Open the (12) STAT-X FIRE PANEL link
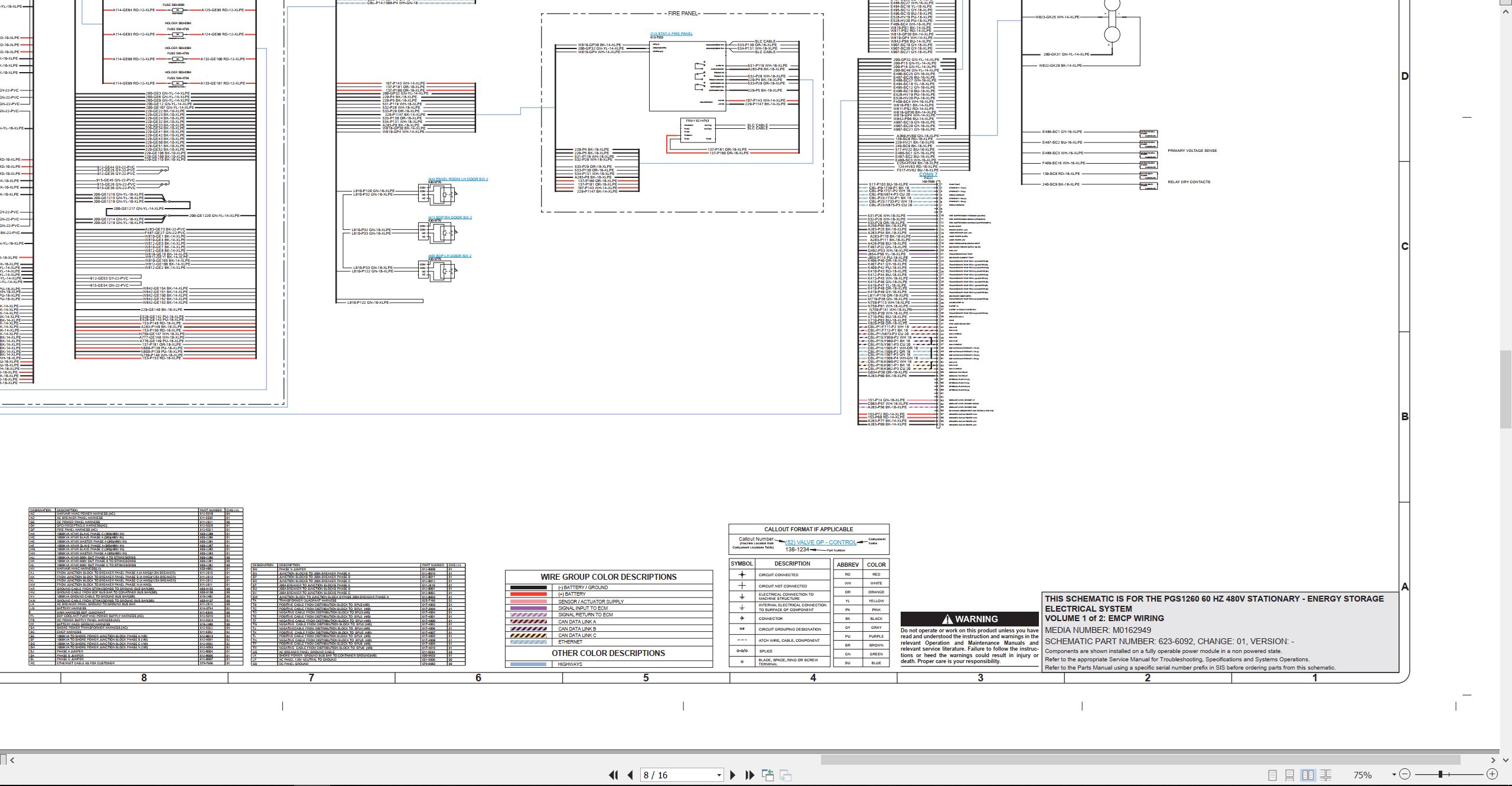This screenshot has width=1512, height=786. tap(672, 34)
